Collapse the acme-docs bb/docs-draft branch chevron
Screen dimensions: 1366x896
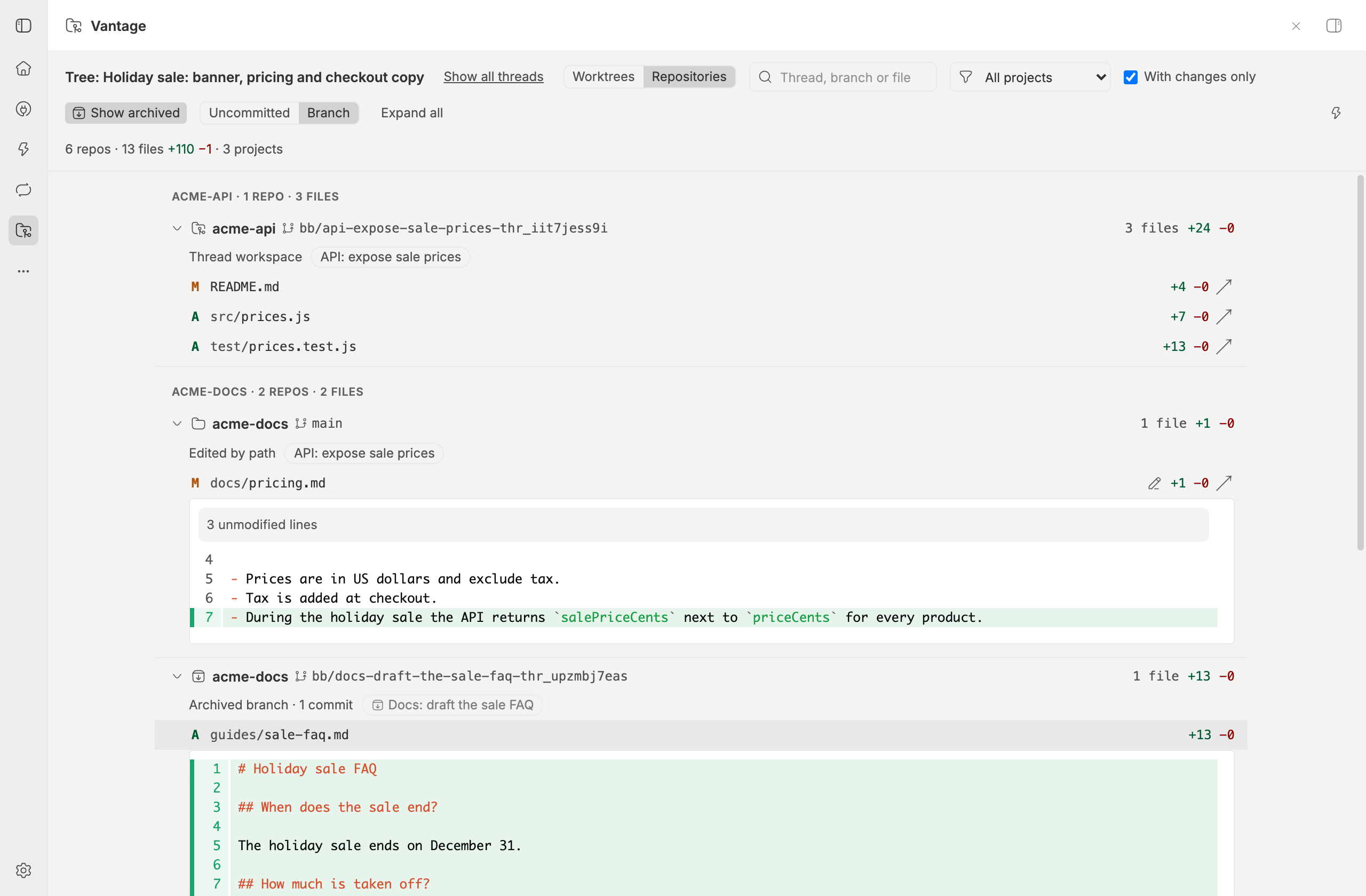[x=177, y=676]
